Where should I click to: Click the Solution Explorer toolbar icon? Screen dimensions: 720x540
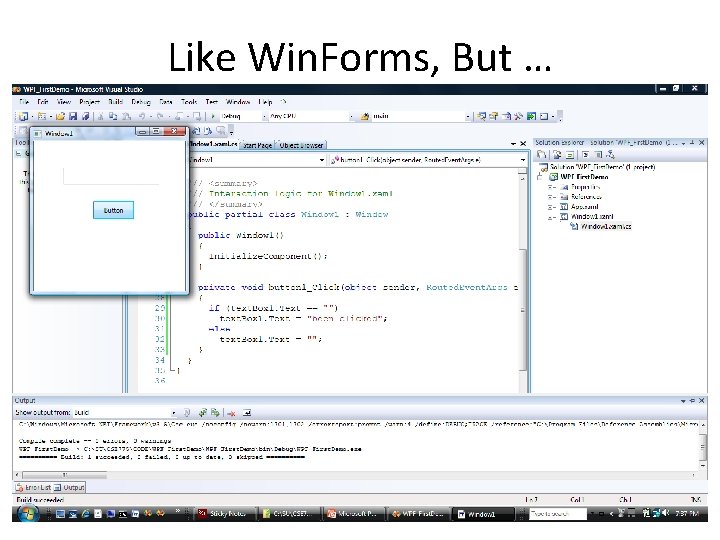[481, 116]
